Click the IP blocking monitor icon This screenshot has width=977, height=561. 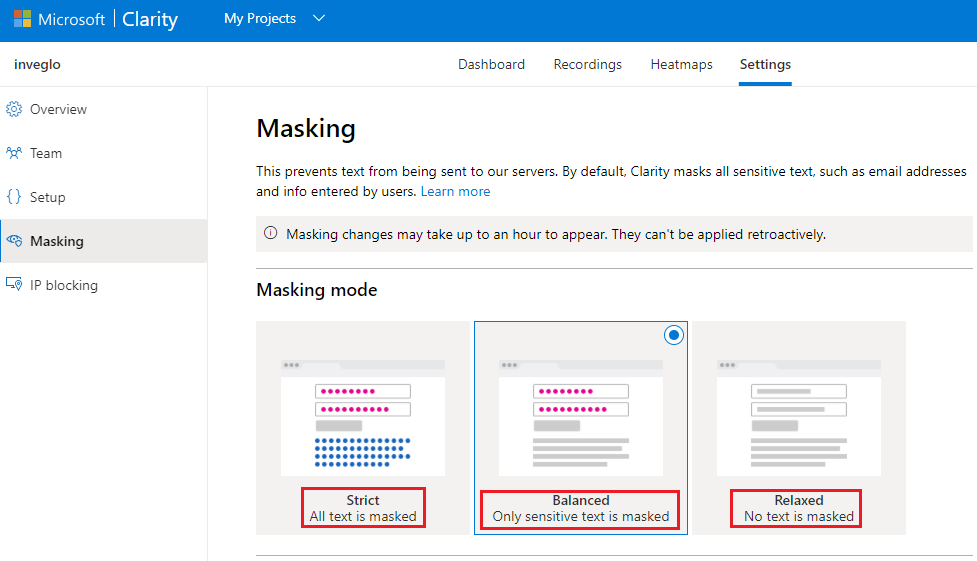point(14,284)
